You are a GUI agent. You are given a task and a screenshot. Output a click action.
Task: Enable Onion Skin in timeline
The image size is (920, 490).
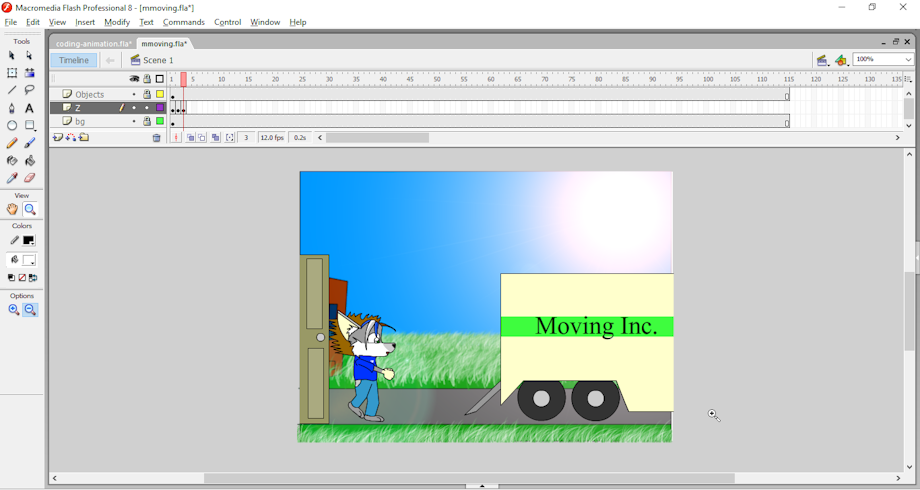click(190, 138)
